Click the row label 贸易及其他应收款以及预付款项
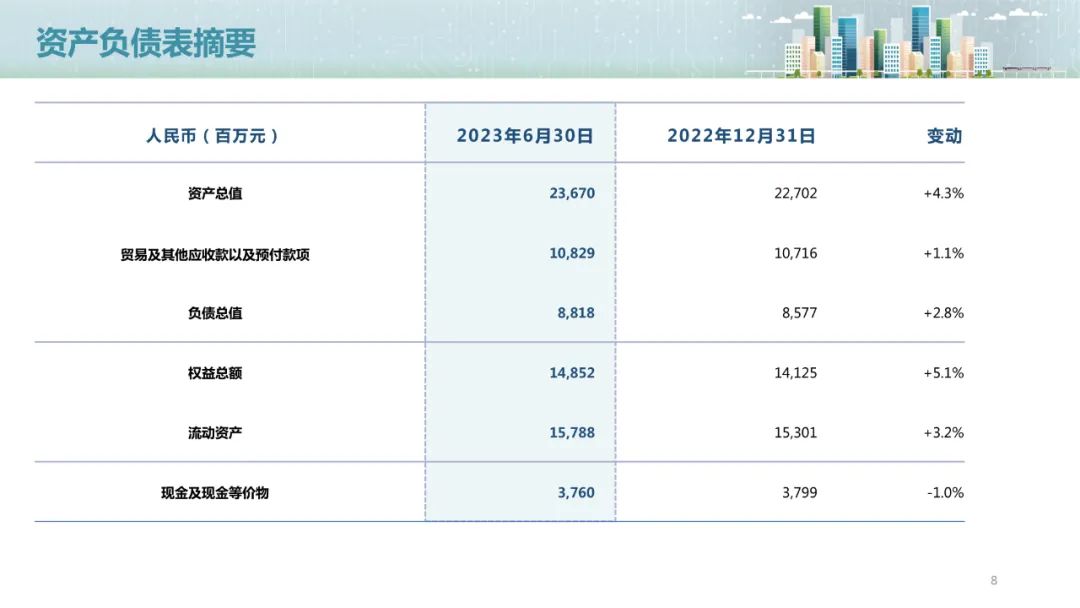Image resolution: width=1080 pixels, height=608 pixels. tap(215, 254)
